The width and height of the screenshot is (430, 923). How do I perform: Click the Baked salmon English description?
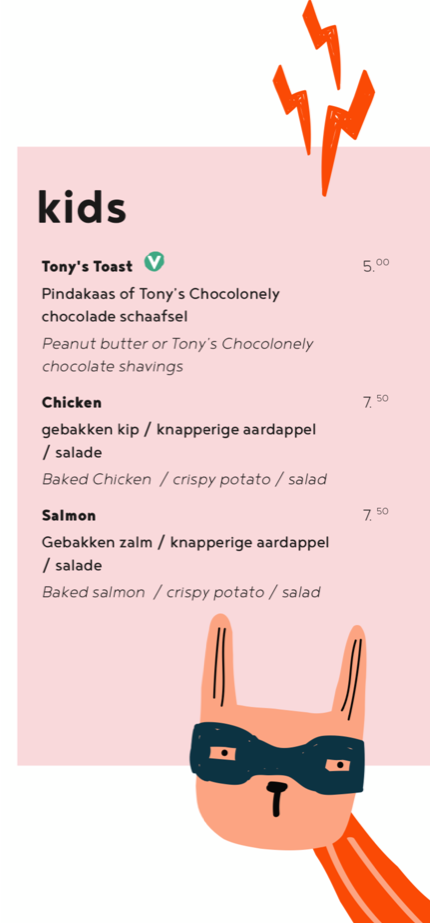pyautogui.click(x=181, y=592)
